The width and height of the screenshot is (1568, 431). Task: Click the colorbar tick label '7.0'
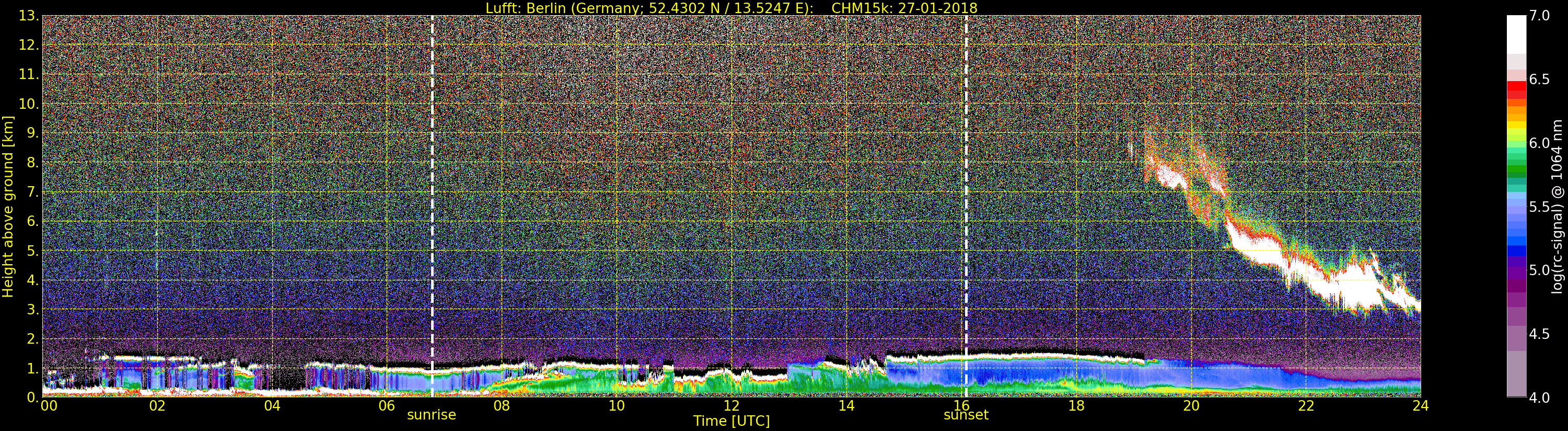1539,16
